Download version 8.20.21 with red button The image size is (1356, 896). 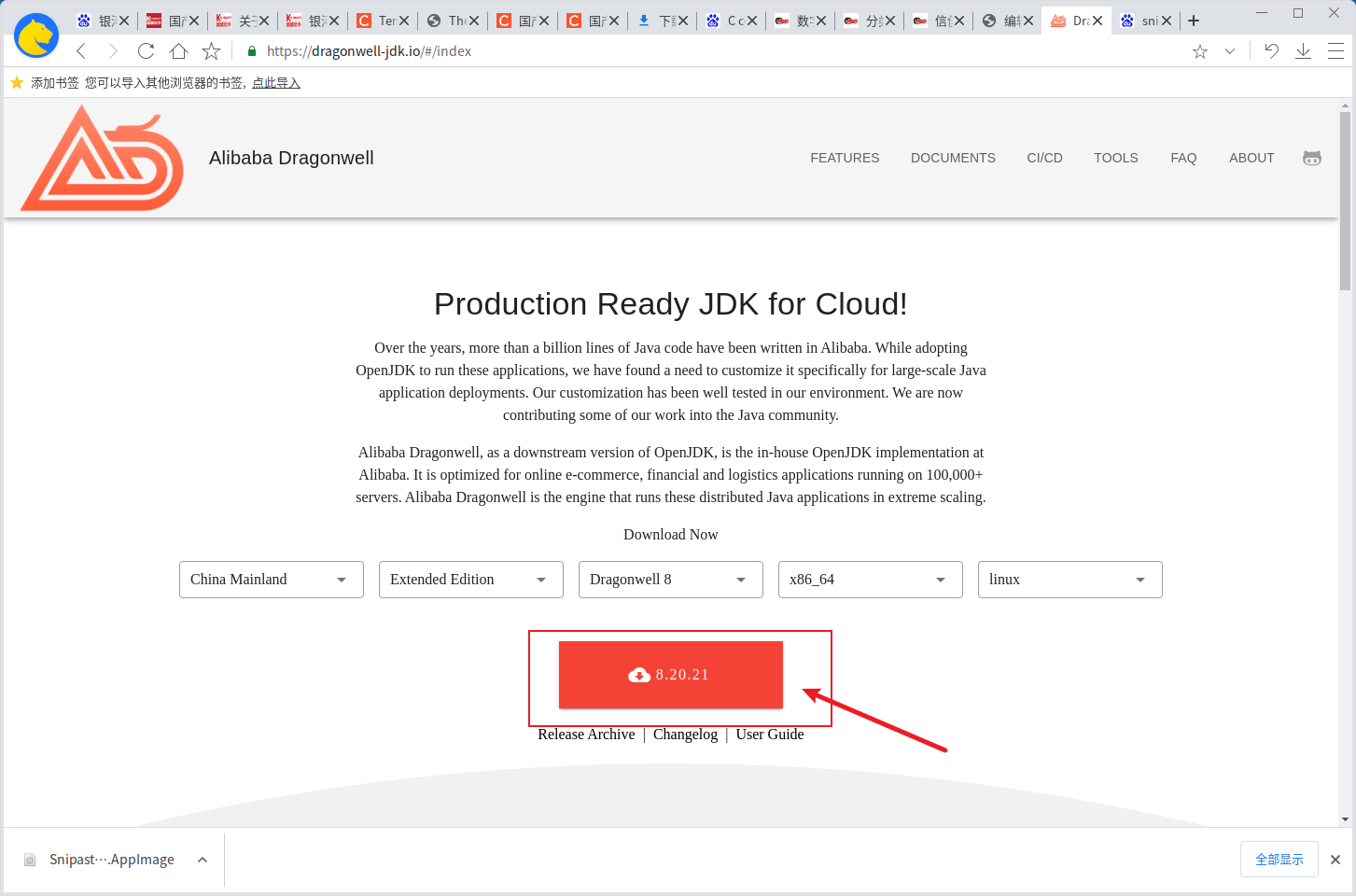point(670,675)
